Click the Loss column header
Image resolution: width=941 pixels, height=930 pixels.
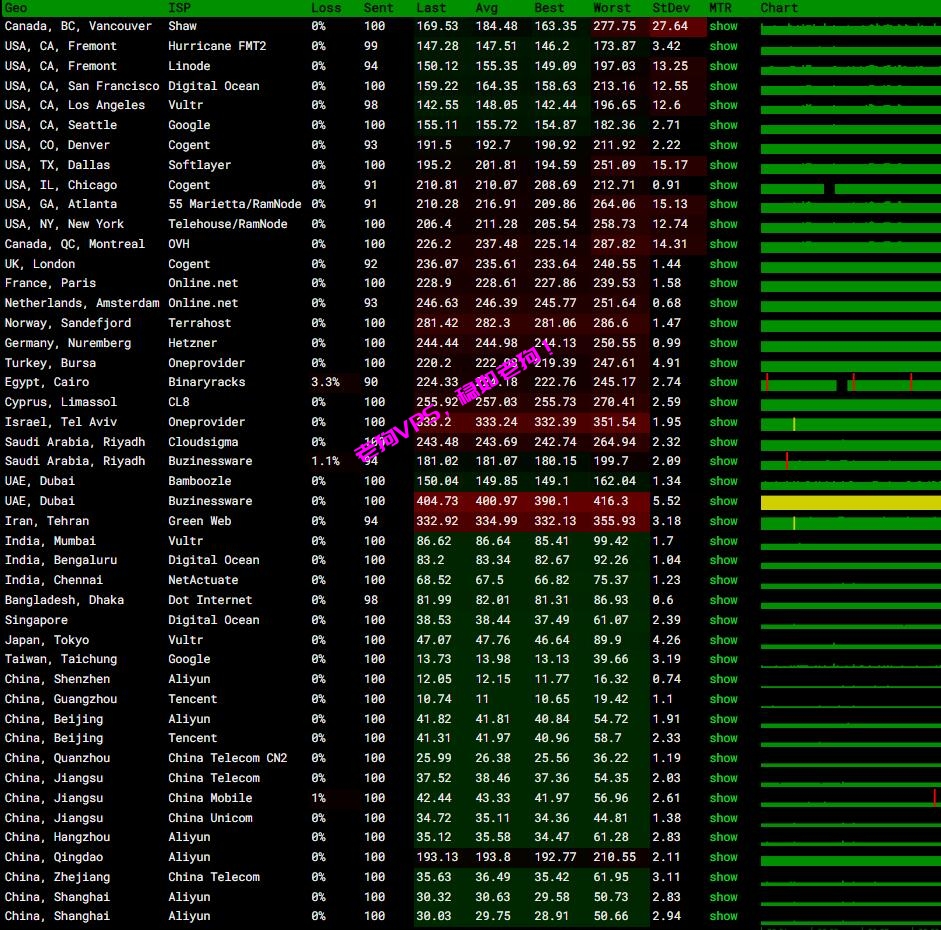coord(326,8)
